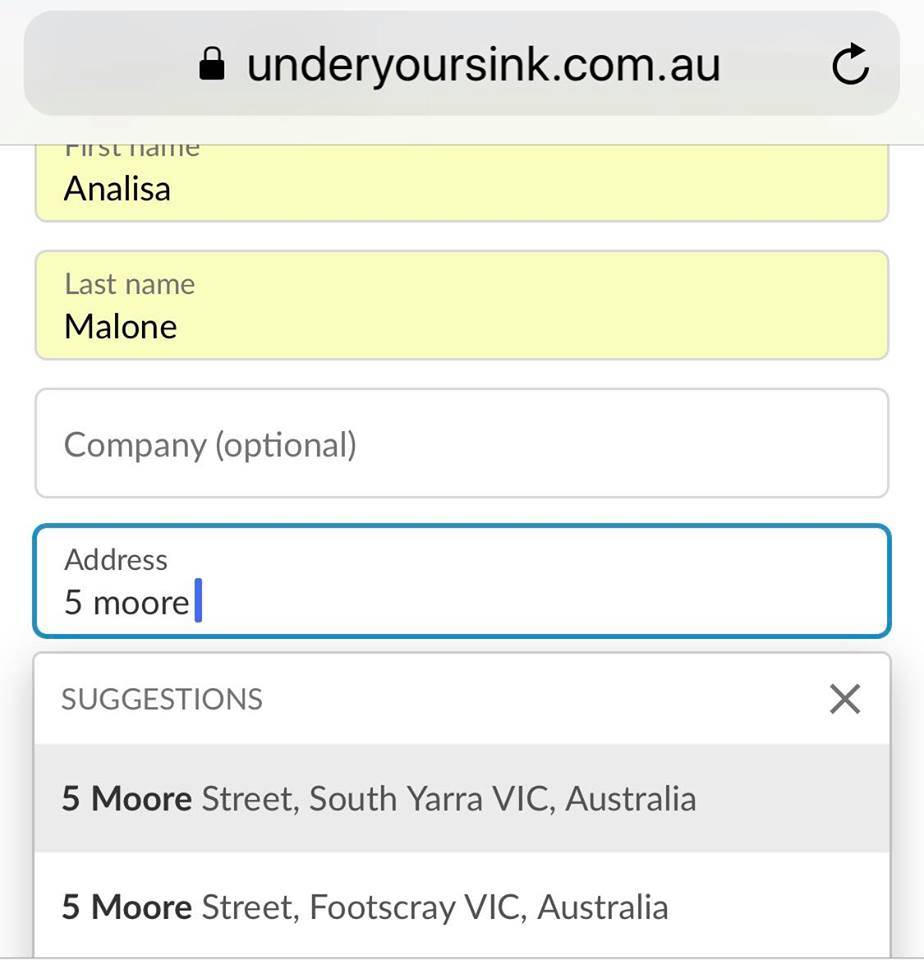Tap the padlock security icon
This screenshot has height=960, width=924.
212,64
